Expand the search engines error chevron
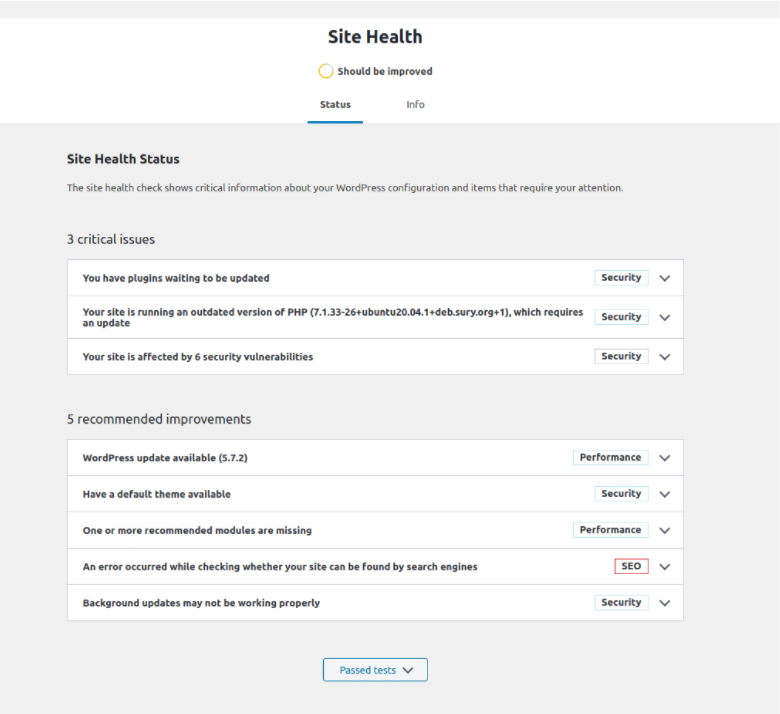 [x=665, y=567]
